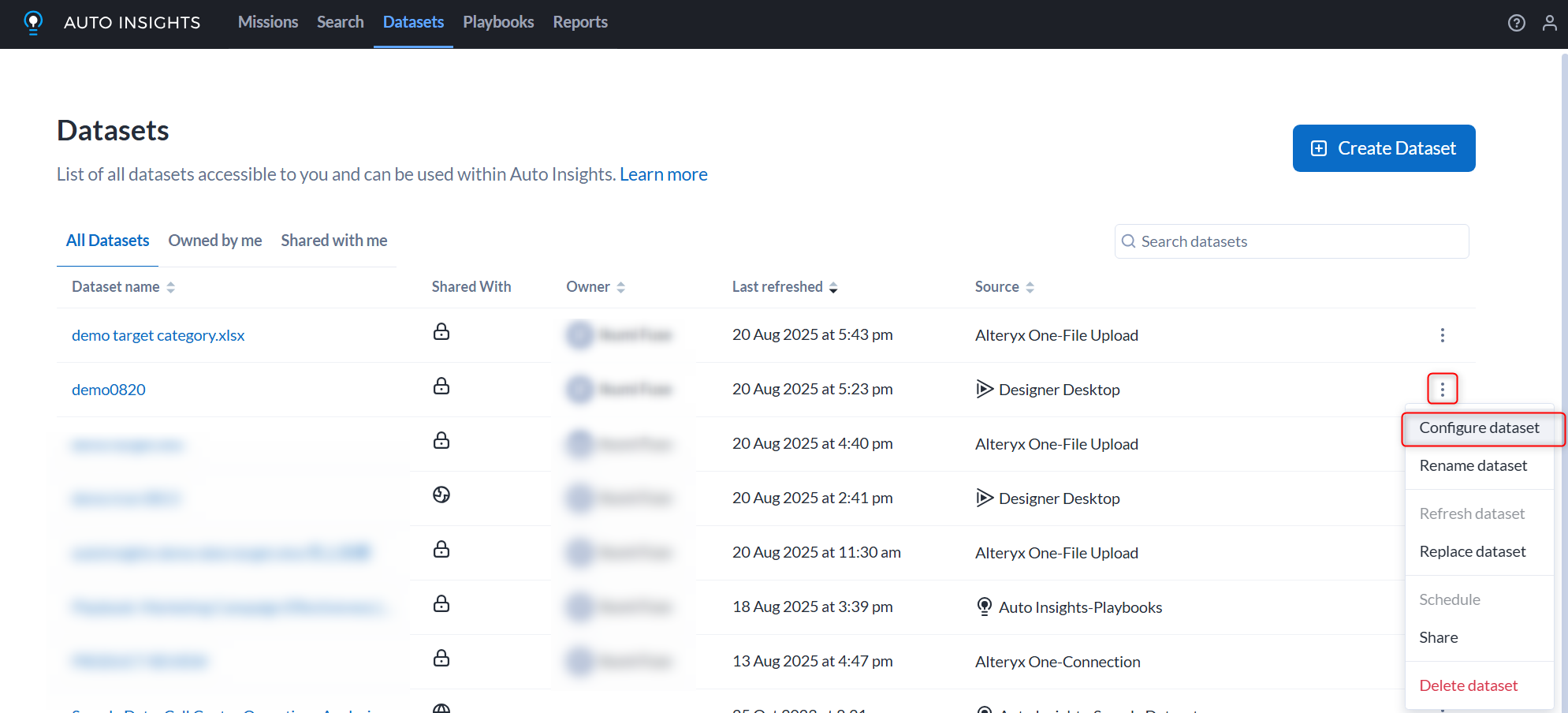Click owner avatar in demo0820 row
Image resolution: width=1568 pixels, height=713 pixels.
point(580,389)
